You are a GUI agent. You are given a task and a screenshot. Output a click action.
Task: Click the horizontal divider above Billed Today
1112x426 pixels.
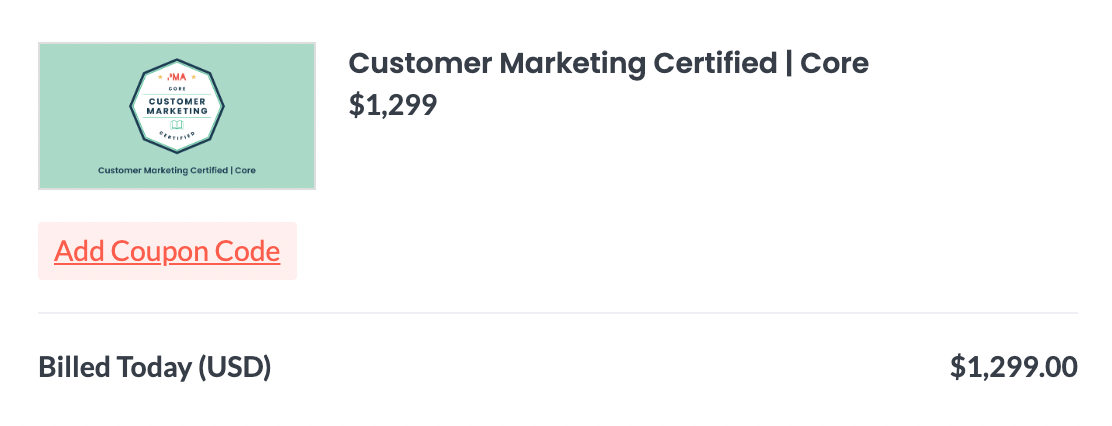pyautogui.click(x=557, y=313)
